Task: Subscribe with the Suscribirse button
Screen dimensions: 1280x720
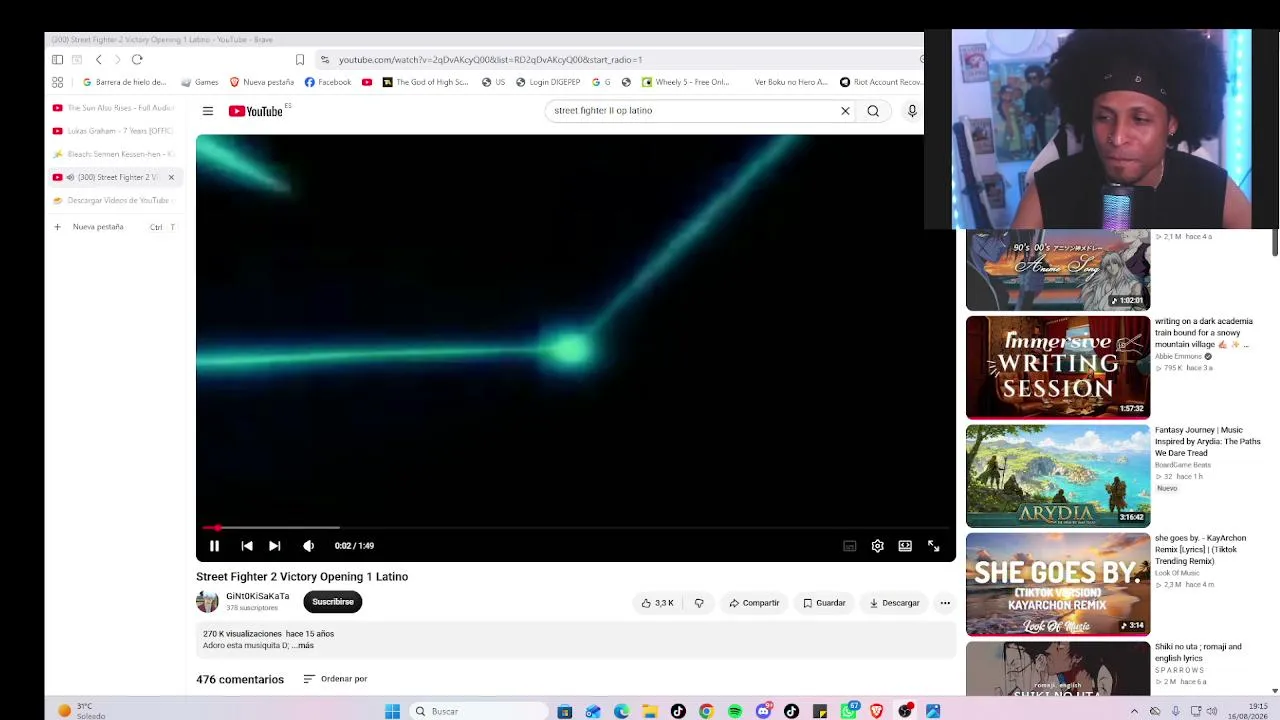Action: point(333,602)
